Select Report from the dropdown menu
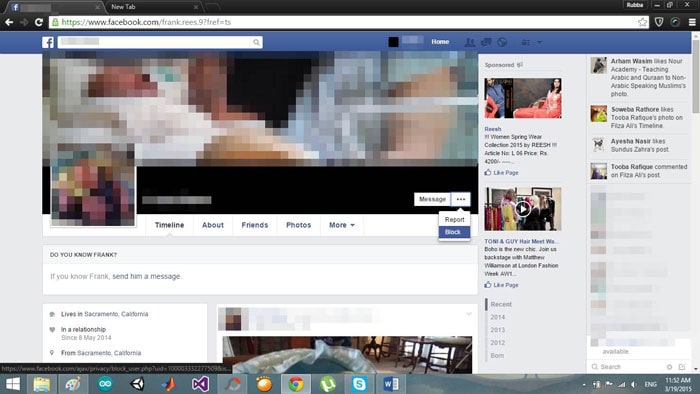This screenshot has width=700, height=394. click(x=454, y=220)
